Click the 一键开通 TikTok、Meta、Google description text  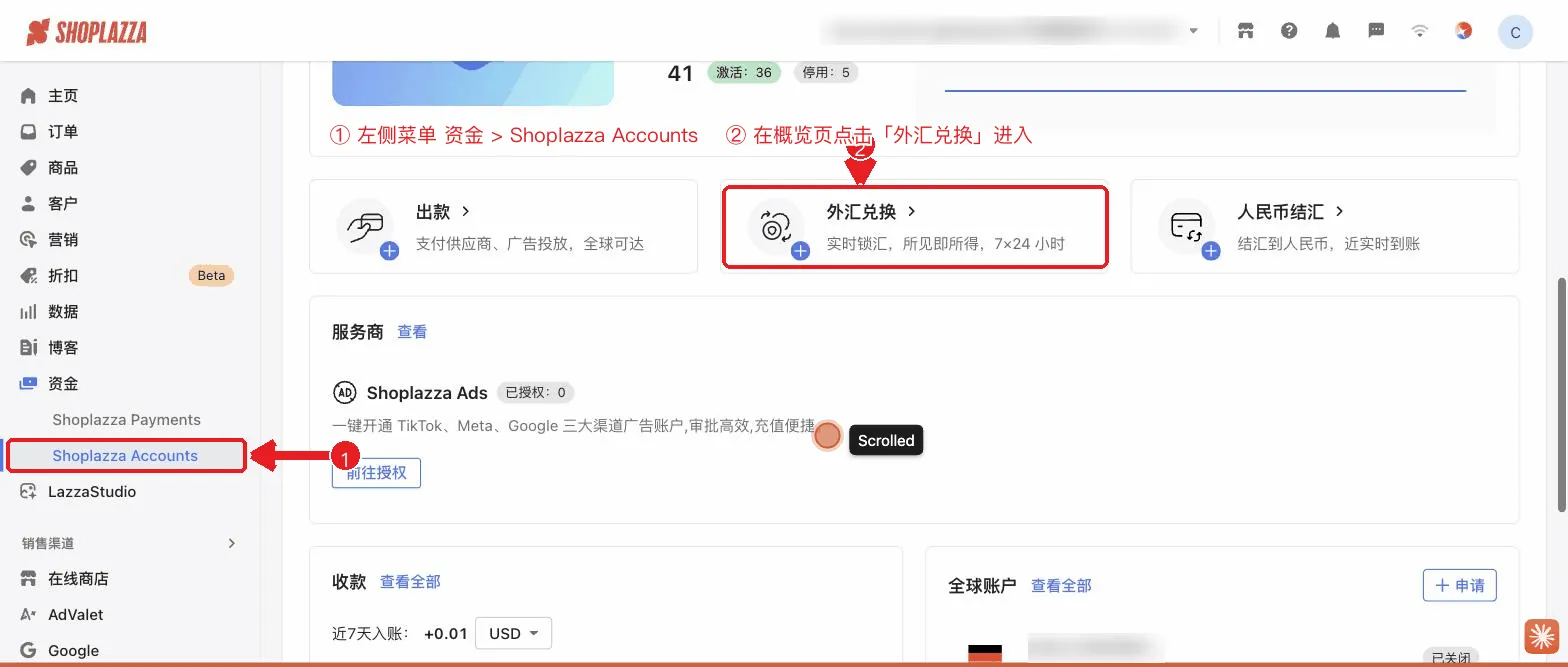click(574, 426)
